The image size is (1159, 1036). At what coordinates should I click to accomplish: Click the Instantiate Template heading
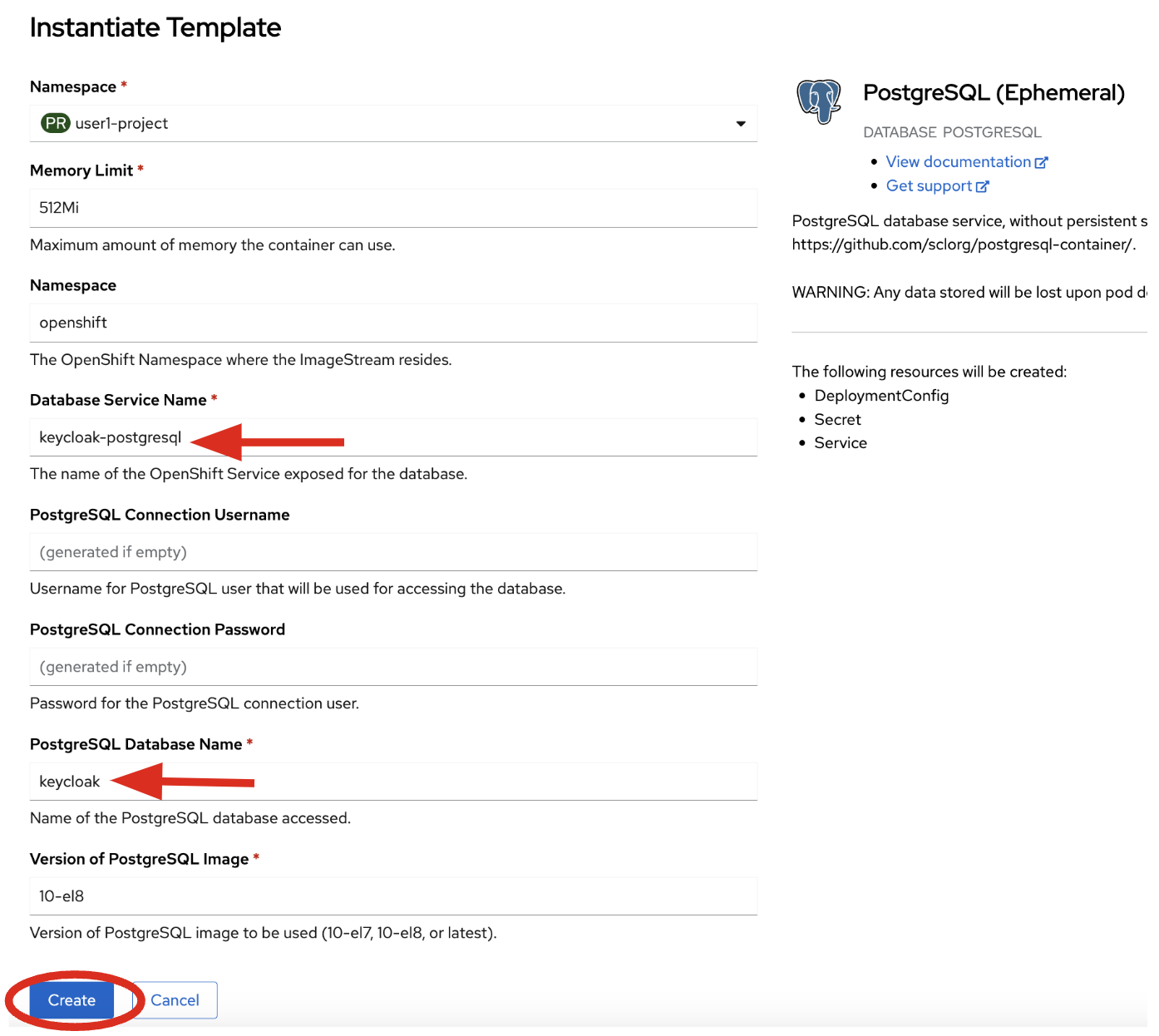[155, 27]
